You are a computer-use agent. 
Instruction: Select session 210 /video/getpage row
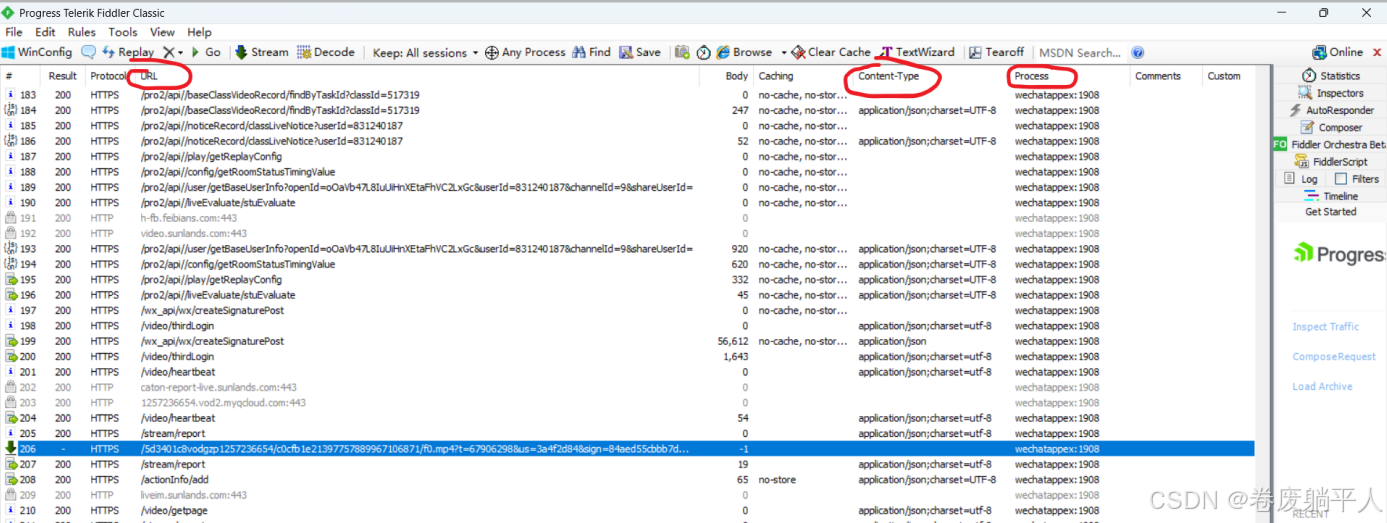pos(628,511)
